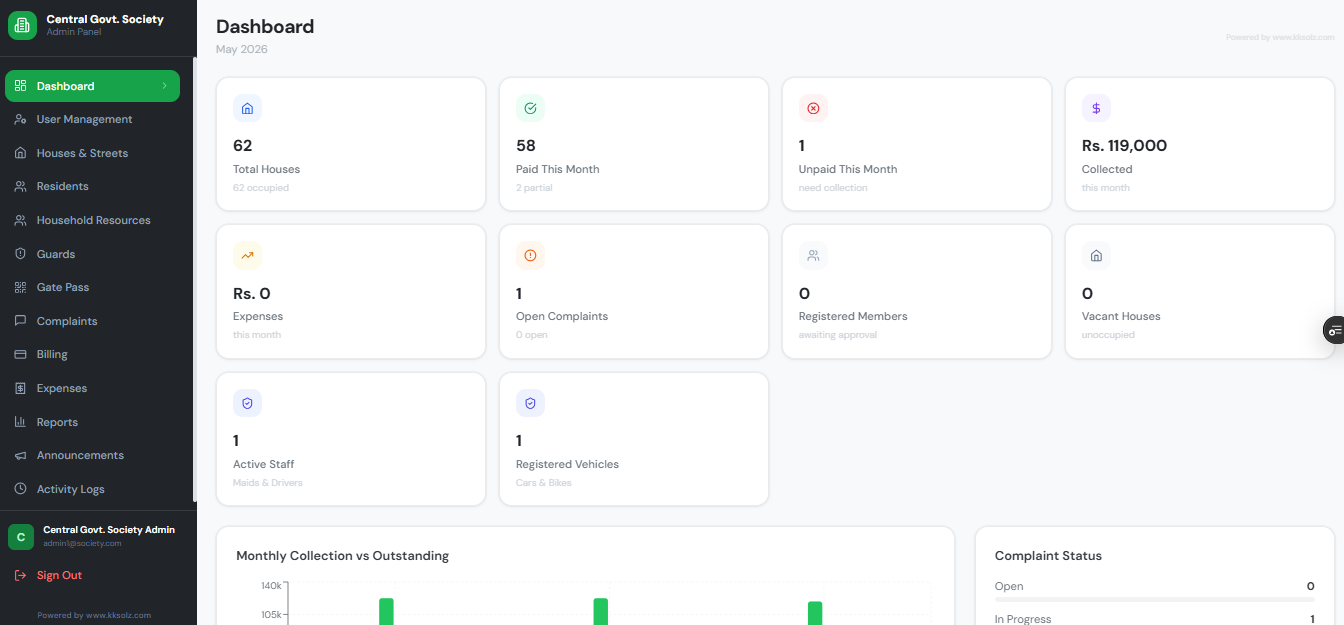
Task: Click the Paid This Month check icon
Action: [x=530, y=108]
